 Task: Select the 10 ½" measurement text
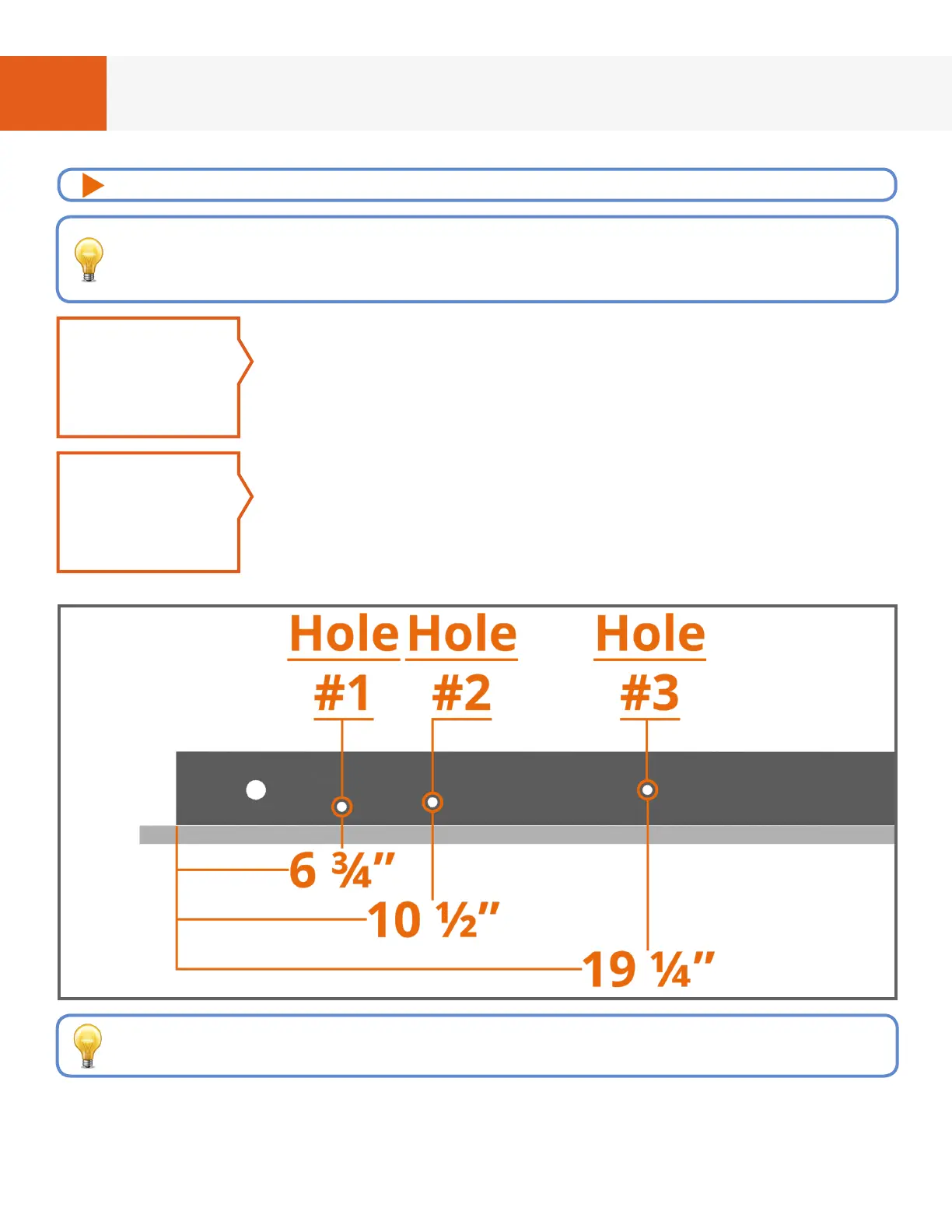click(433, 920)
